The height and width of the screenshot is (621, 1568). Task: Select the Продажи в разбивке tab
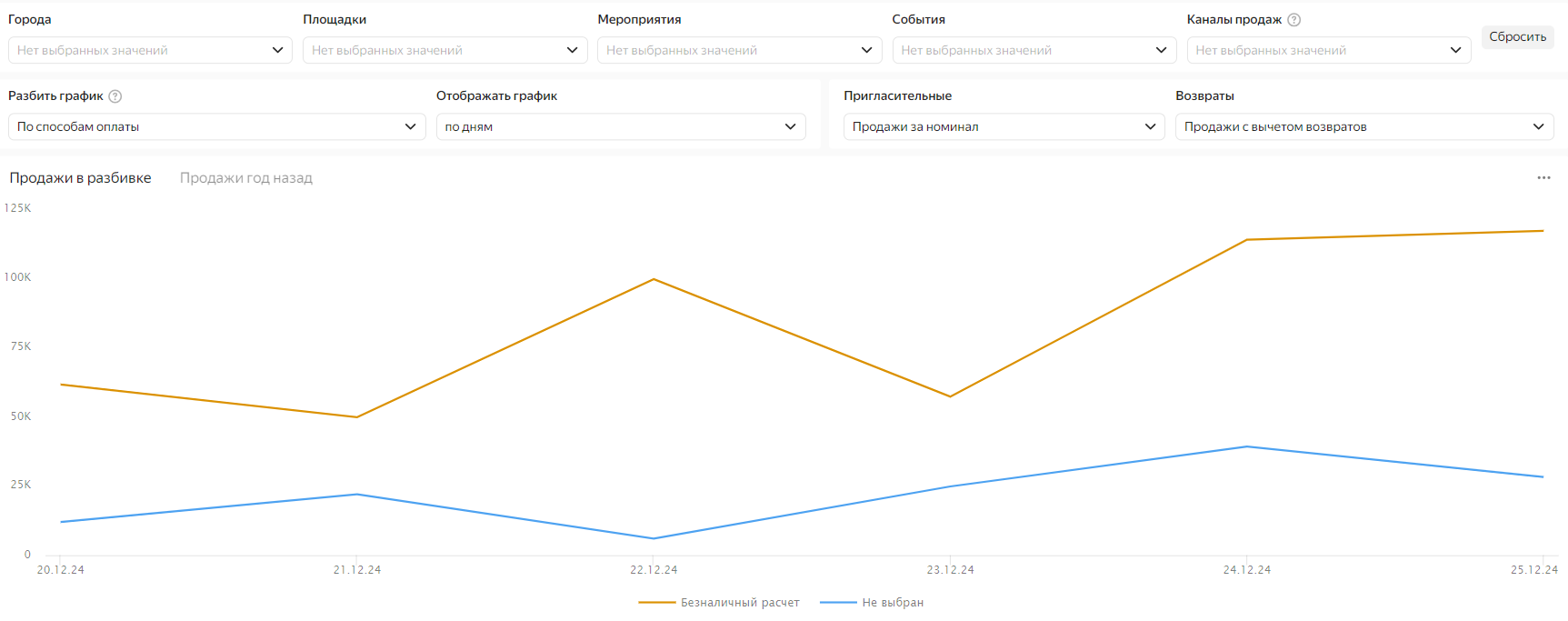point(80,178)
